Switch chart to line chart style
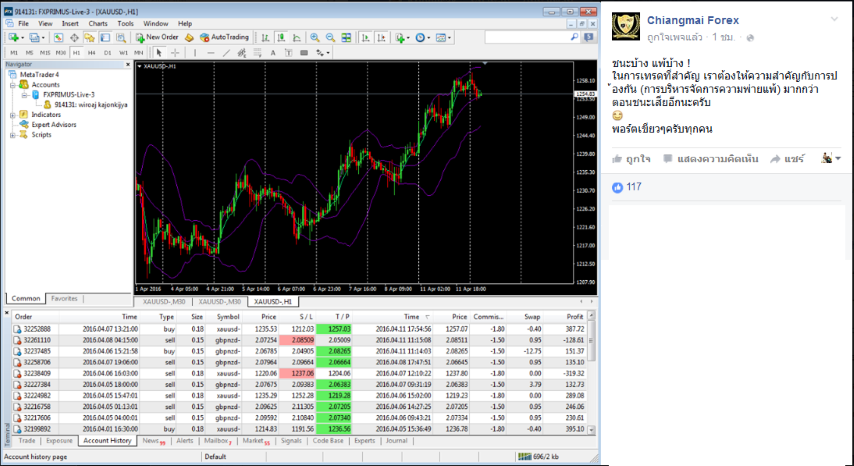Screen dimensions: 854x466 pos(297,38)
